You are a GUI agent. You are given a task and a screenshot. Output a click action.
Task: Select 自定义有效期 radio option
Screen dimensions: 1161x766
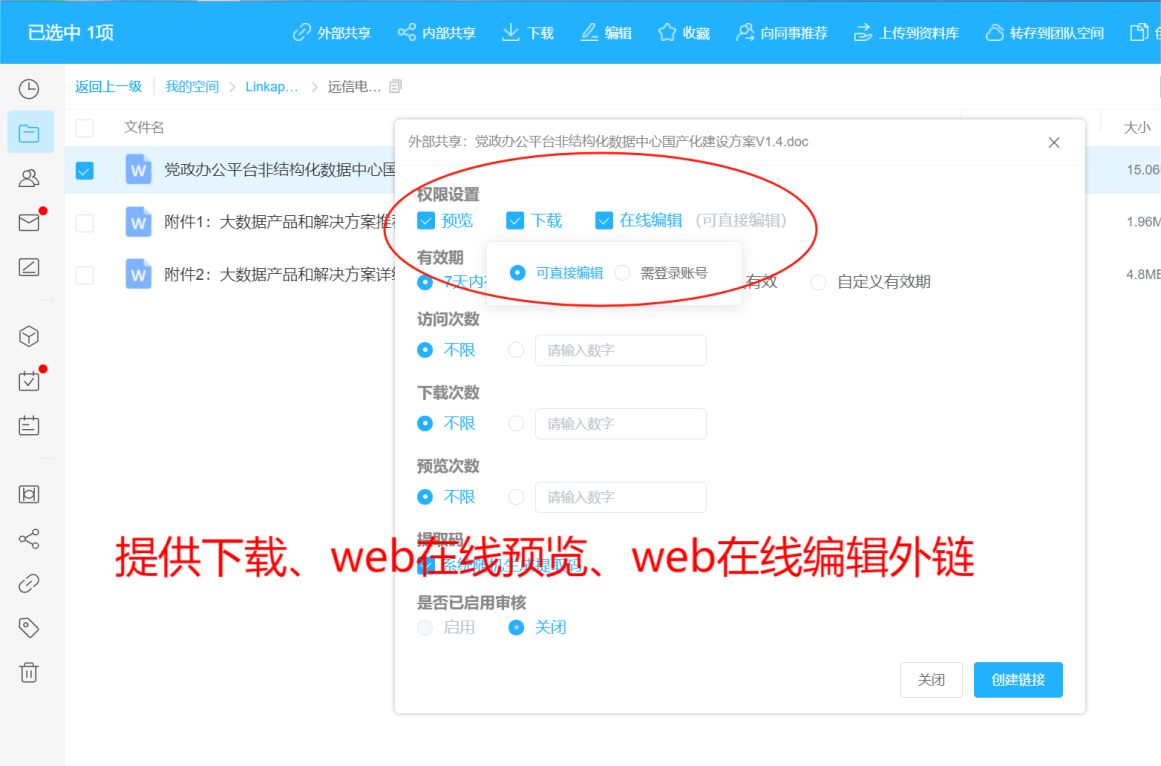(818, 282)
